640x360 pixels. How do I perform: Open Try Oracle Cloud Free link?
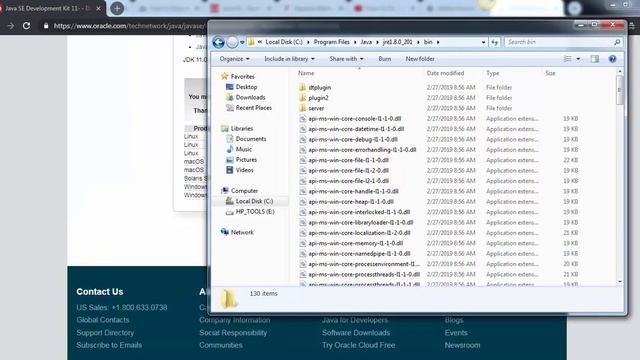tap(358, 345)
